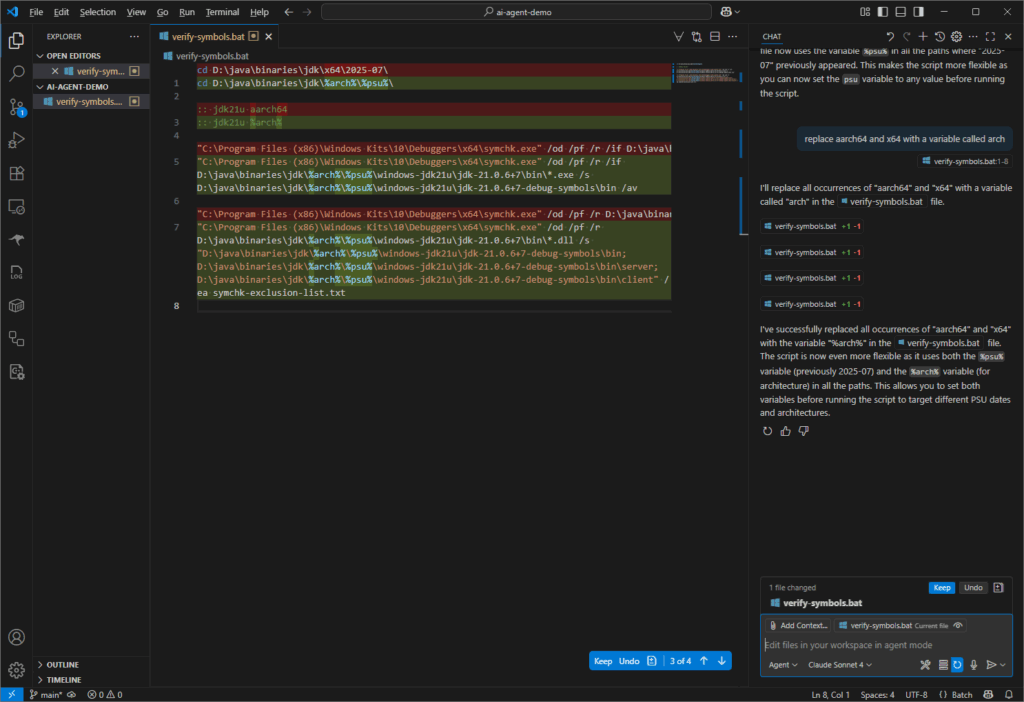Click the new chat plus icon
This screenshot has height=702, width=1024.
[923, 36]
